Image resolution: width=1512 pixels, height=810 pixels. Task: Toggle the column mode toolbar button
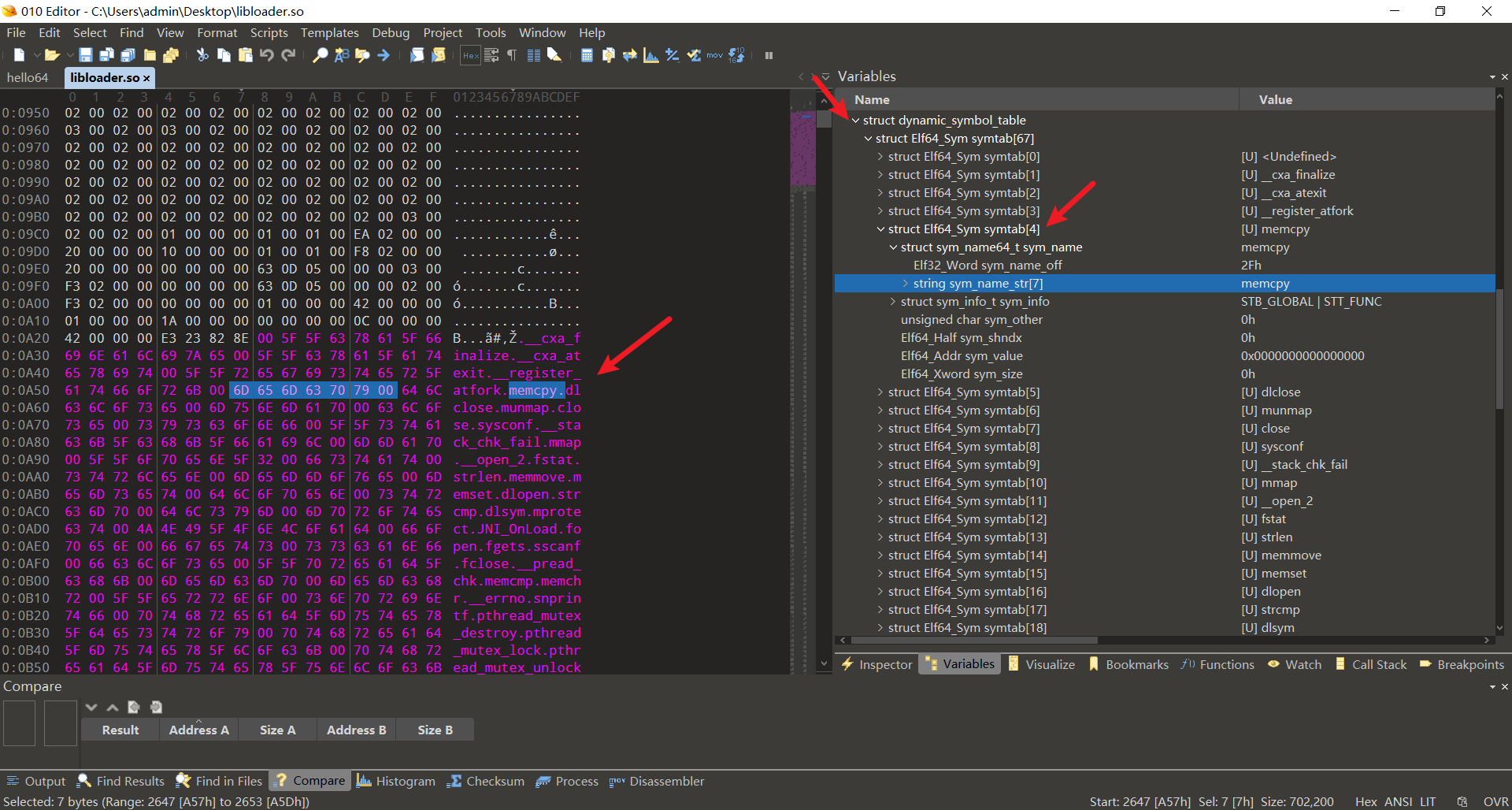(x=534, y=55)
